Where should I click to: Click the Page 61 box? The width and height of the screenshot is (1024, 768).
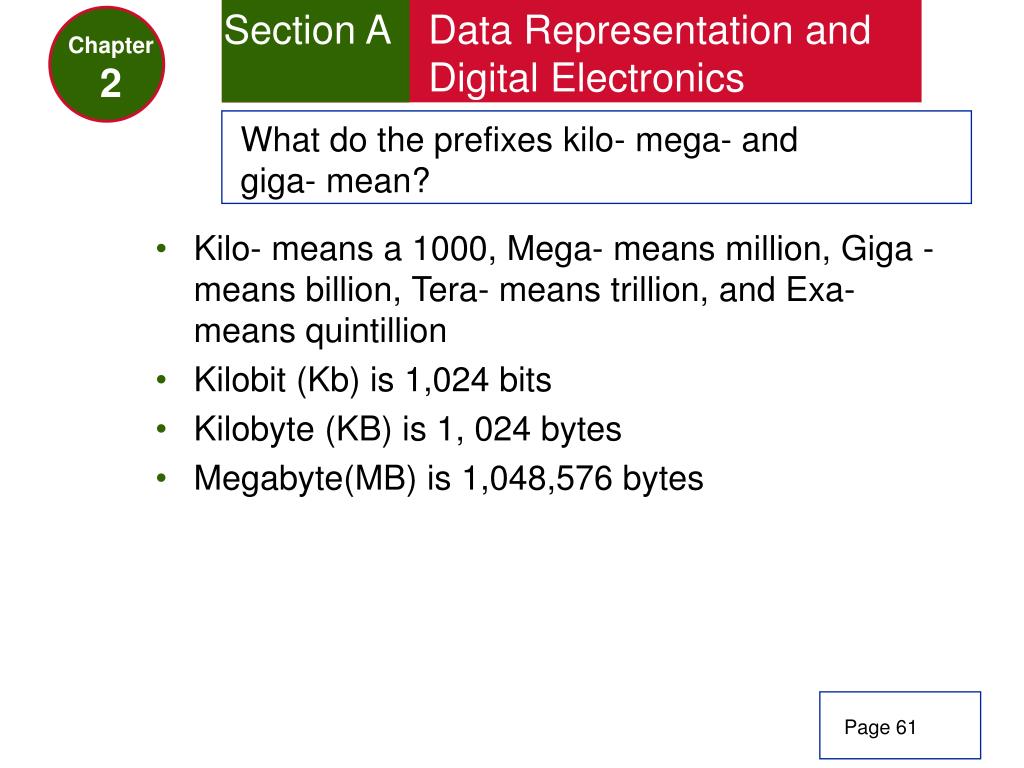click(900, 725)
